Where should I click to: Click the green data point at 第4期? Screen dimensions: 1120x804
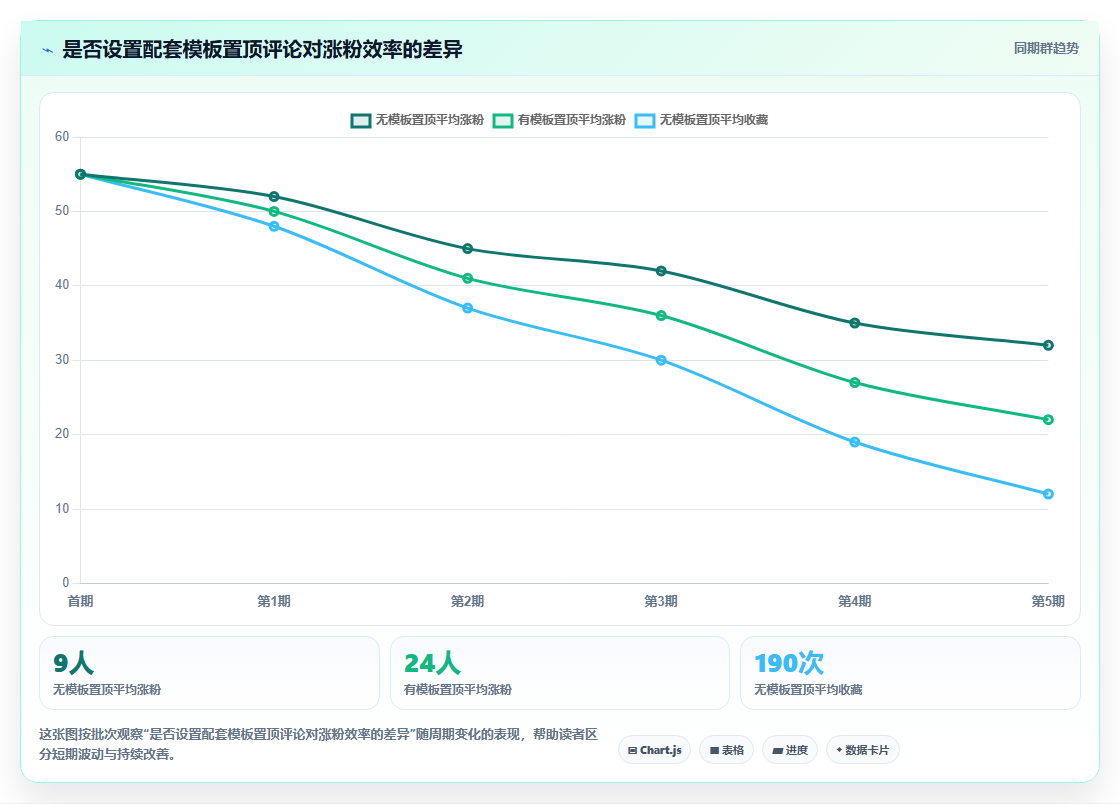pos(855,383)
